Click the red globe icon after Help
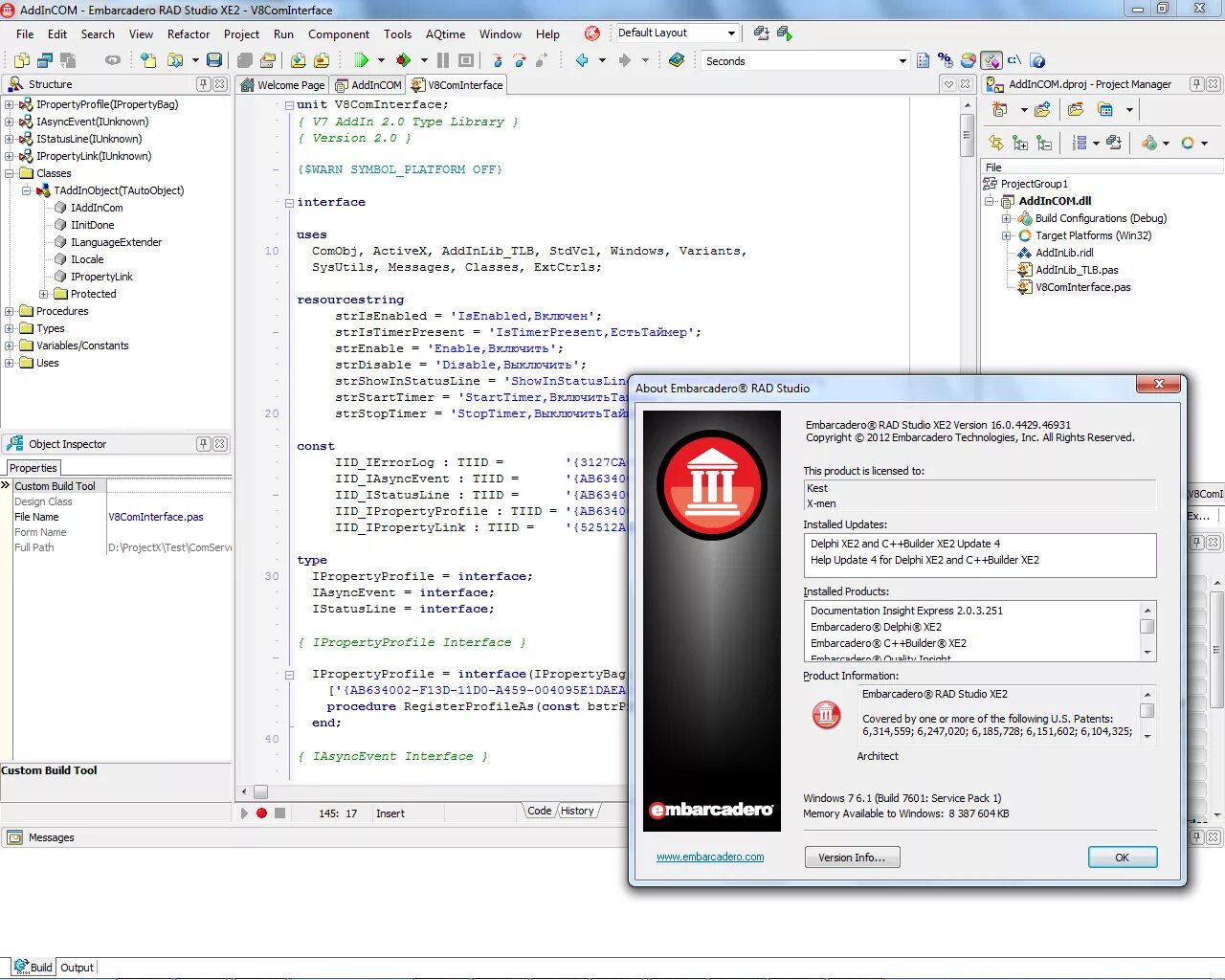1225x980 pixels. coord(591,33)
